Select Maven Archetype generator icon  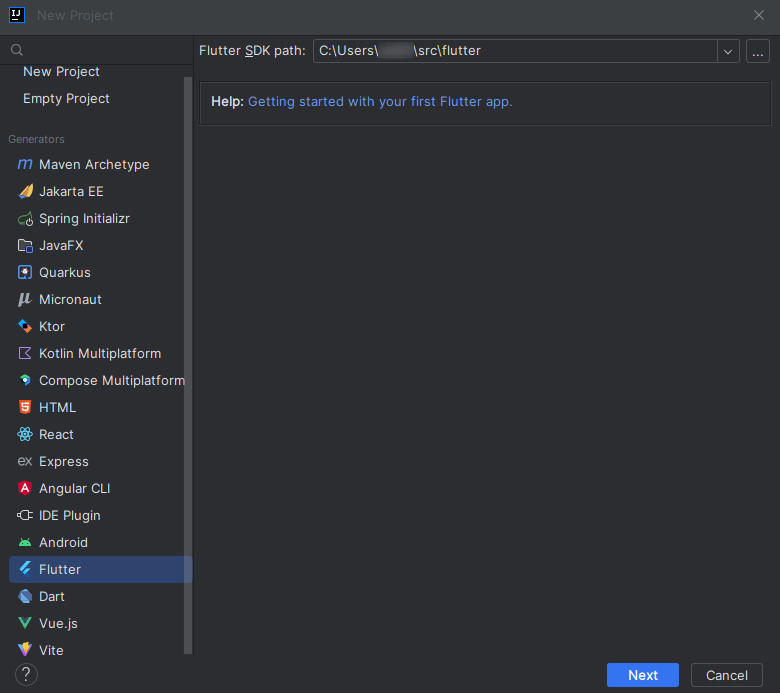(25, 164)
